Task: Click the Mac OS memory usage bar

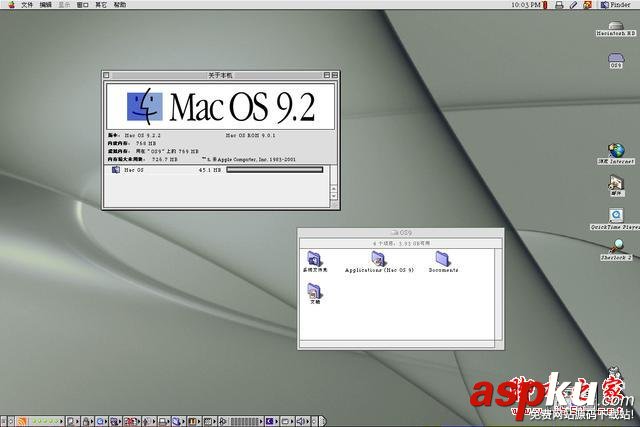Action: (x=275, y=170)
